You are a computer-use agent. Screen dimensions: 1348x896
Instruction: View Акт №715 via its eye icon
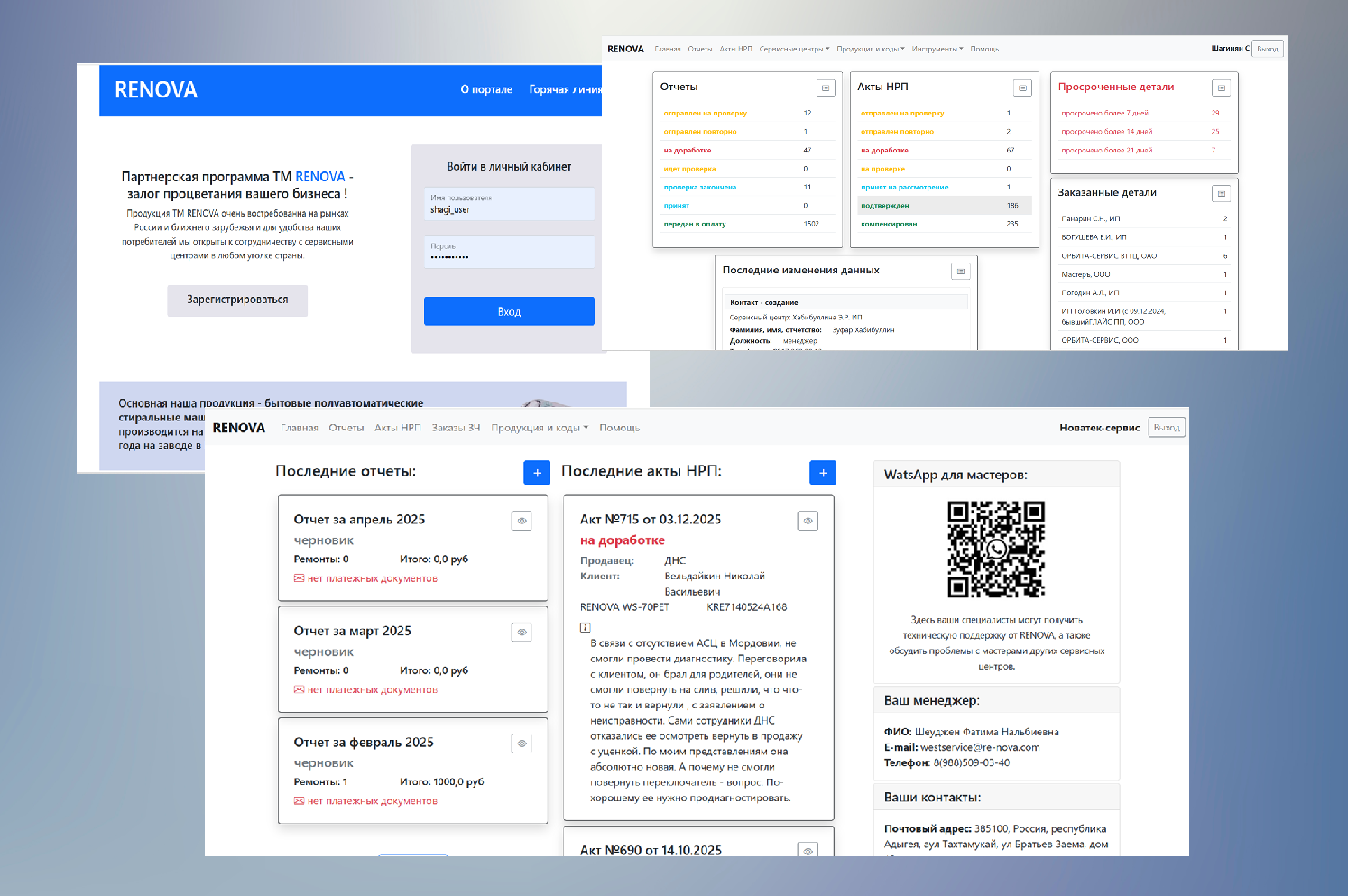(x=808, y=521)
